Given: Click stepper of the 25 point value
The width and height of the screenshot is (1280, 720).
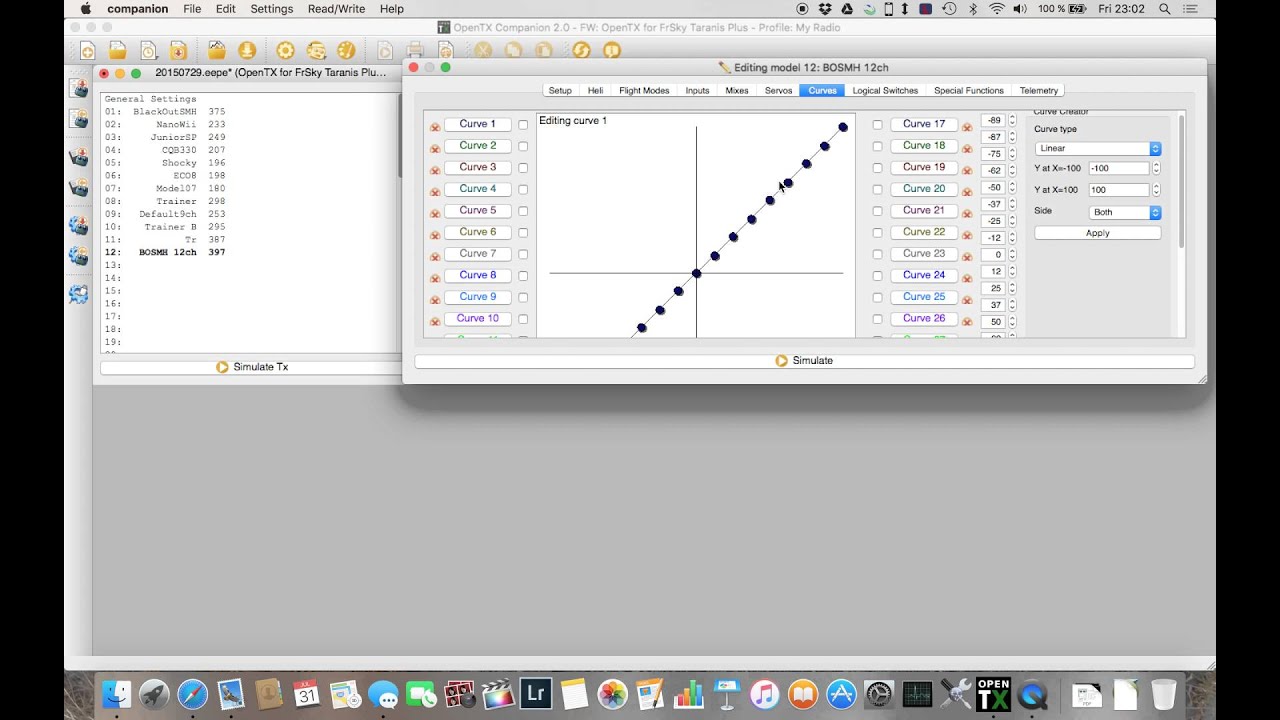Looking at the screenshot, I should pyautogui.click(x=1012, y=288).
